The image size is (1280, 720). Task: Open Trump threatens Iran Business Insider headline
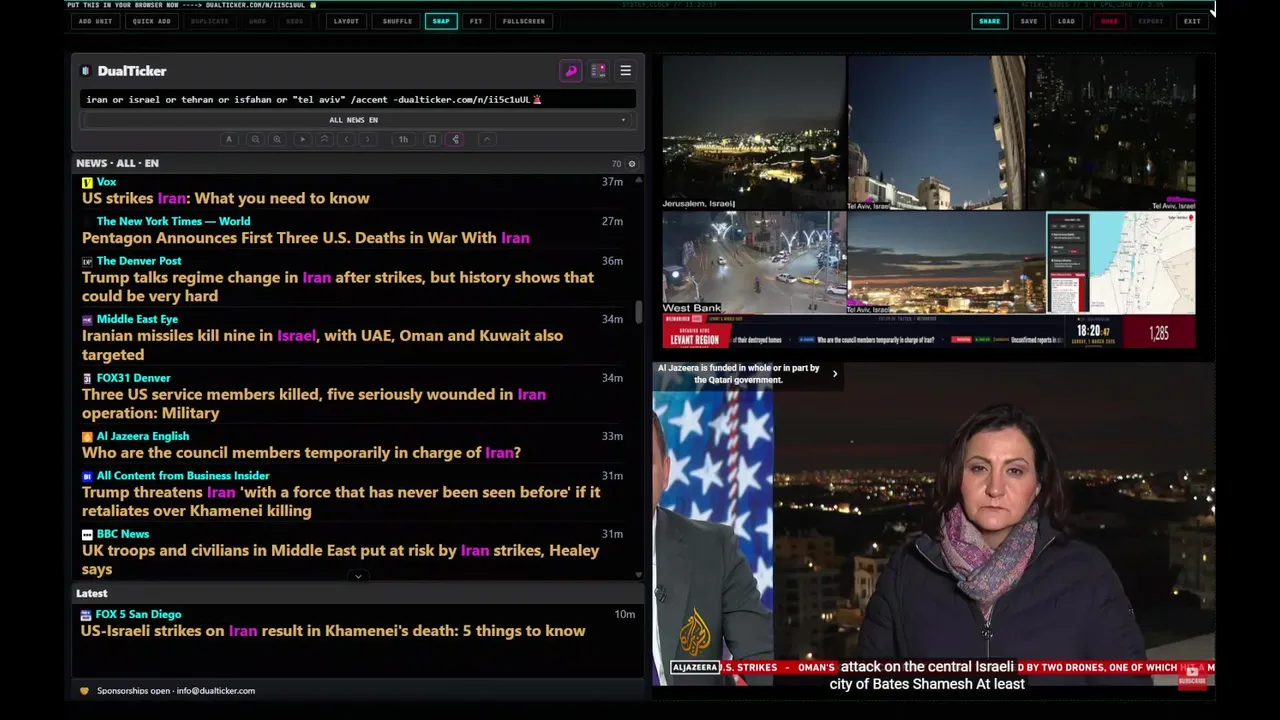[x=341, y=501]
